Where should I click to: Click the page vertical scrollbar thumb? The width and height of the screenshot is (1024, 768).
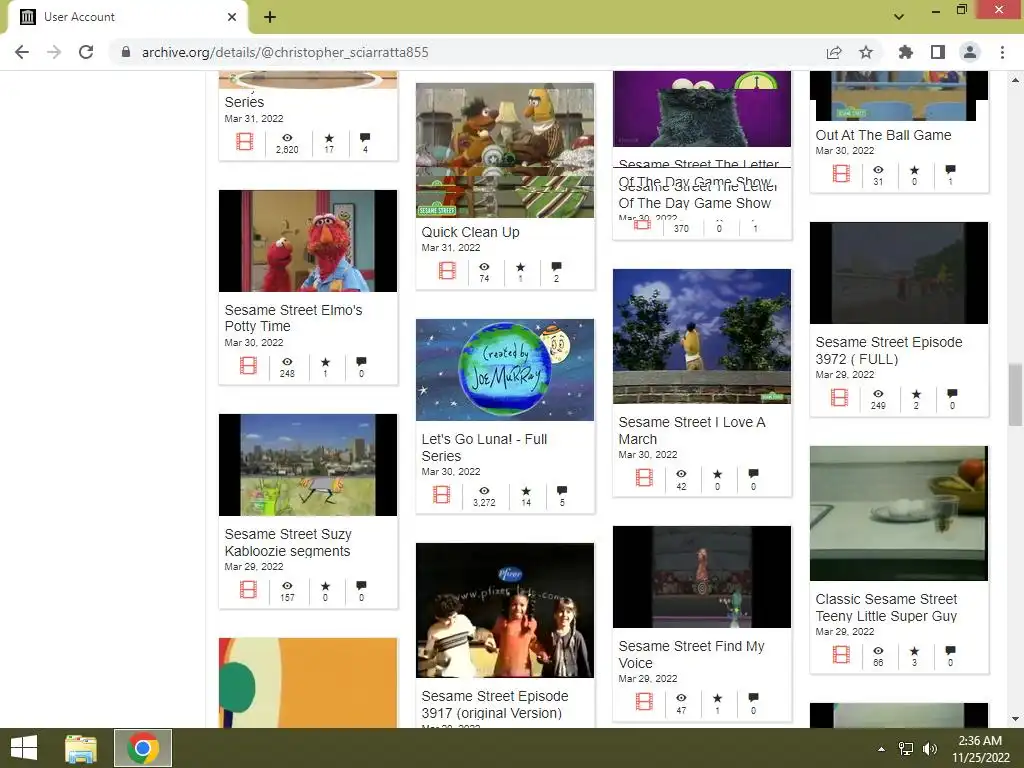(1015, 394)
